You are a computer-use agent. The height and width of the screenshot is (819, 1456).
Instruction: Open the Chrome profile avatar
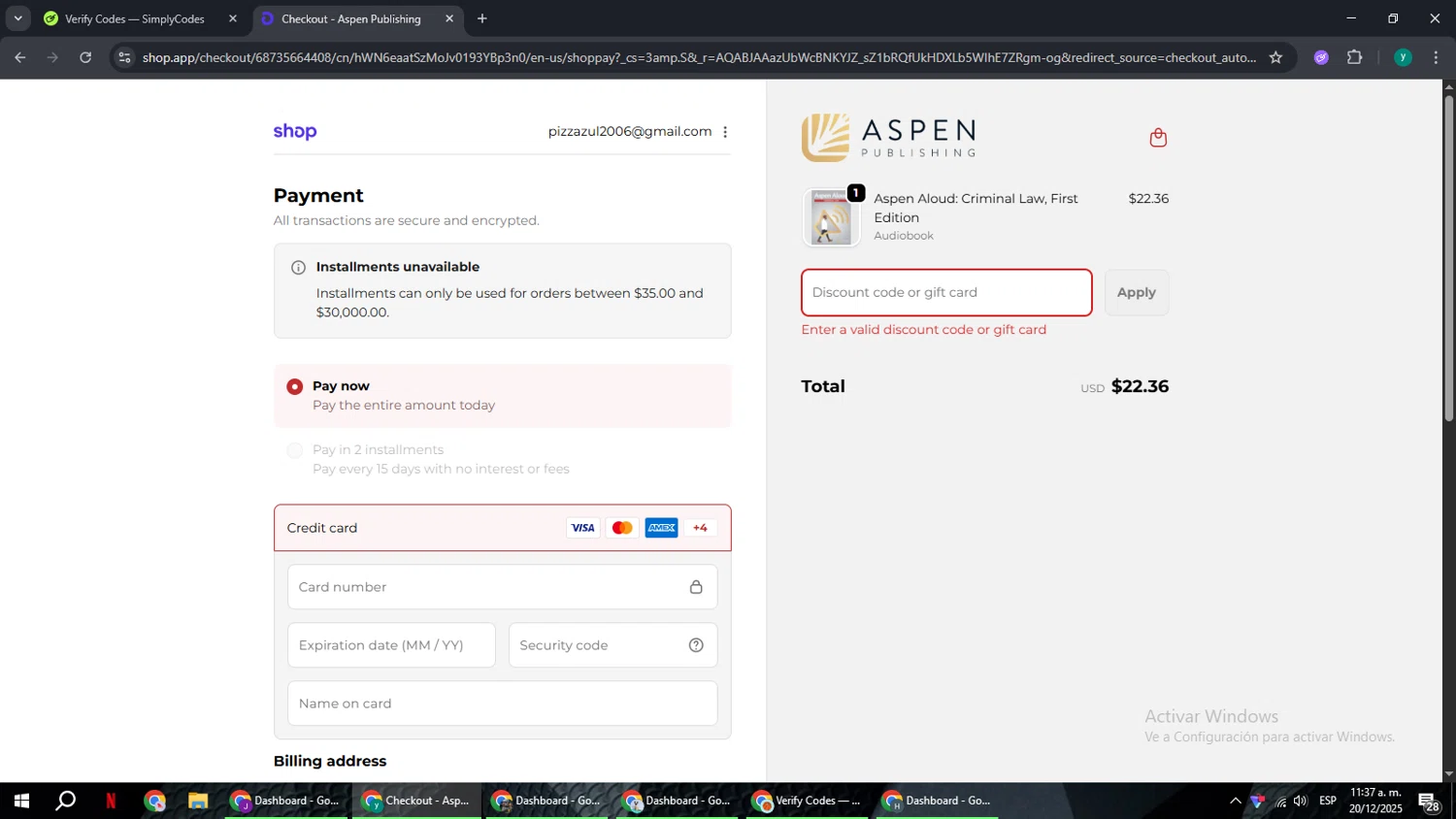tap(1403, 57)
